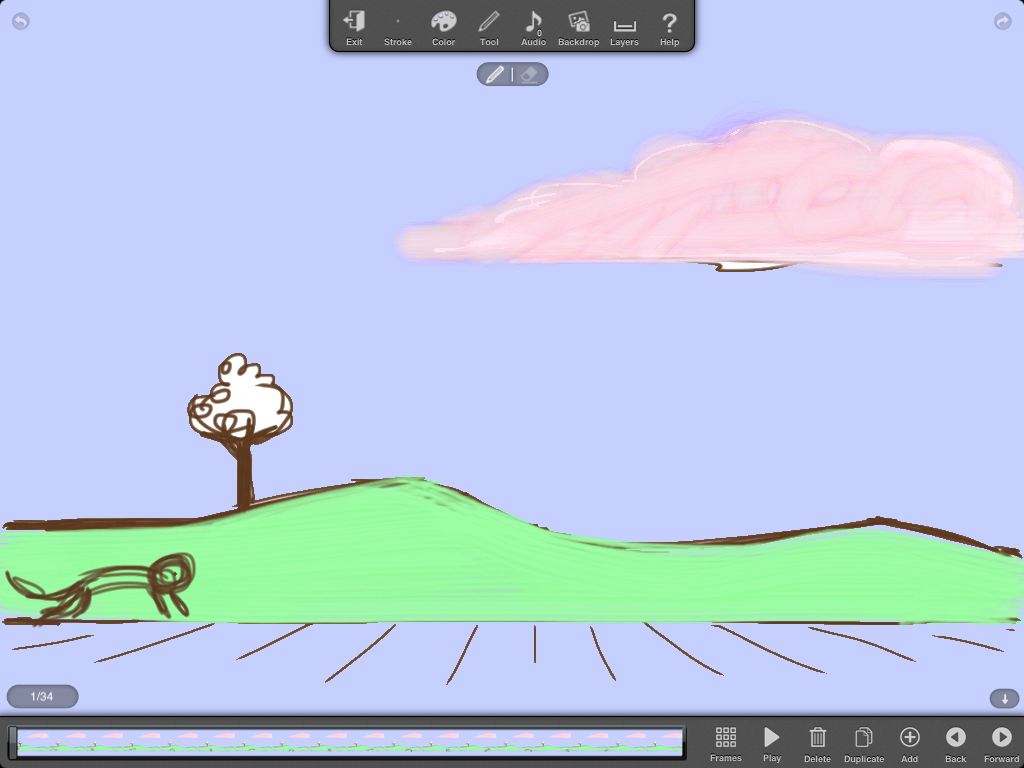The image size is (1024, 768).
Task: Open the Color palette
Action: [x=443, y=27]
